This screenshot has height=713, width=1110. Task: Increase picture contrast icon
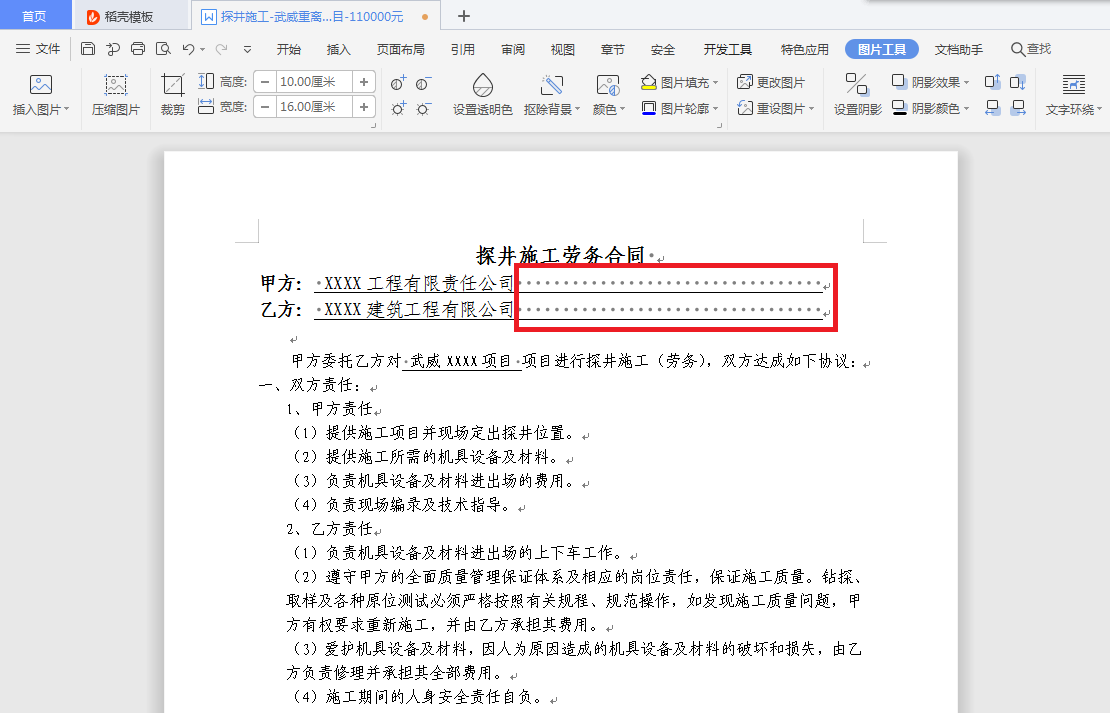coord(399,84)
